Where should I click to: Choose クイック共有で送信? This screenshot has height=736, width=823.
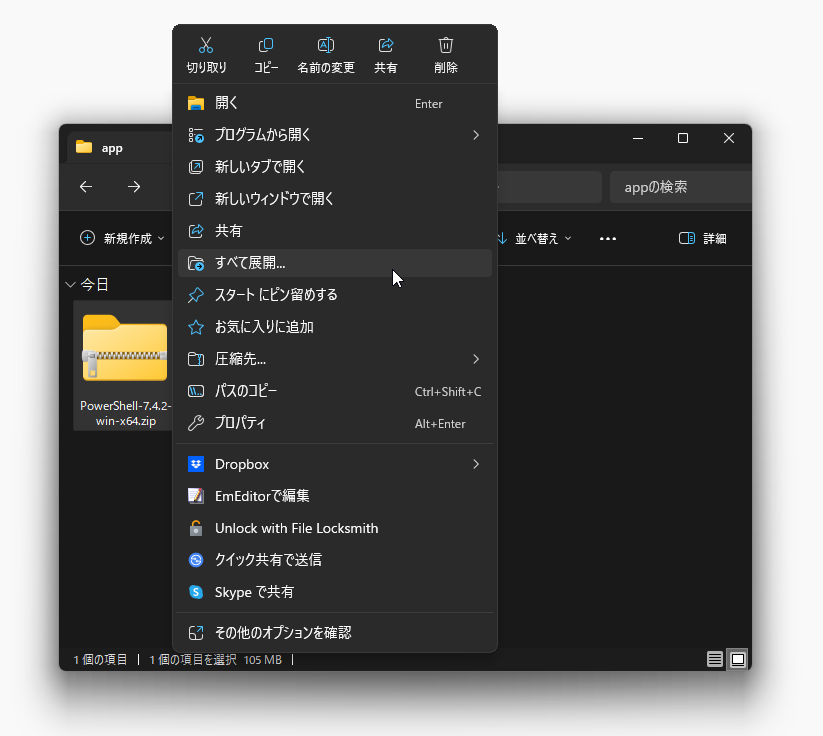[335, 560]
